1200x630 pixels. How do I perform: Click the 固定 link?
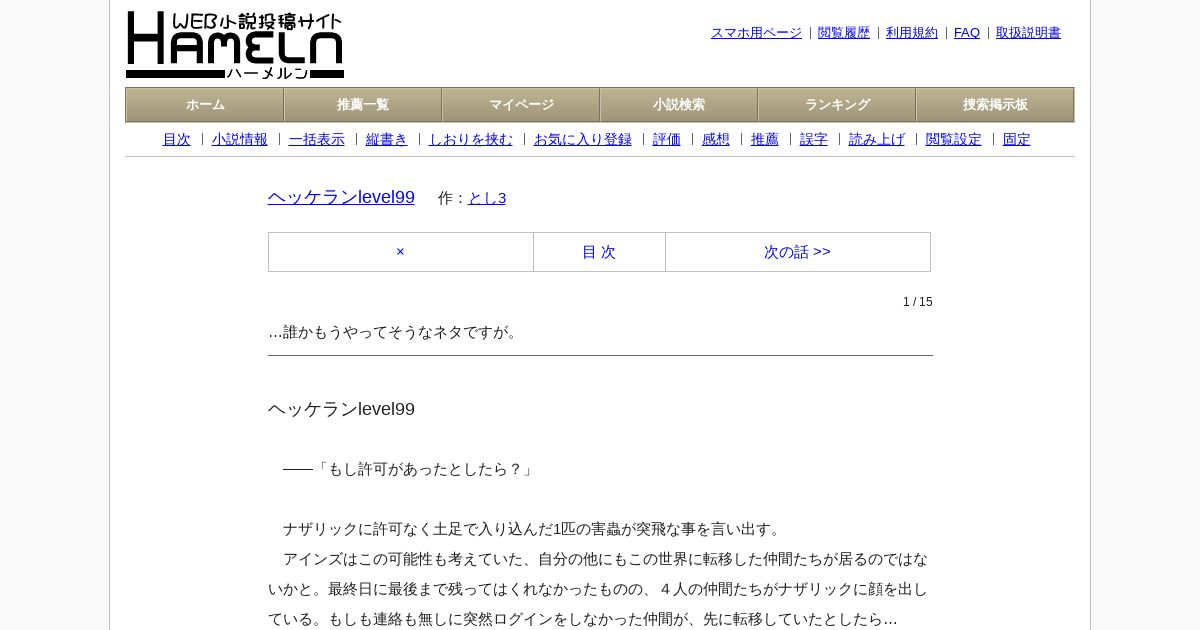pos(1017,140)
